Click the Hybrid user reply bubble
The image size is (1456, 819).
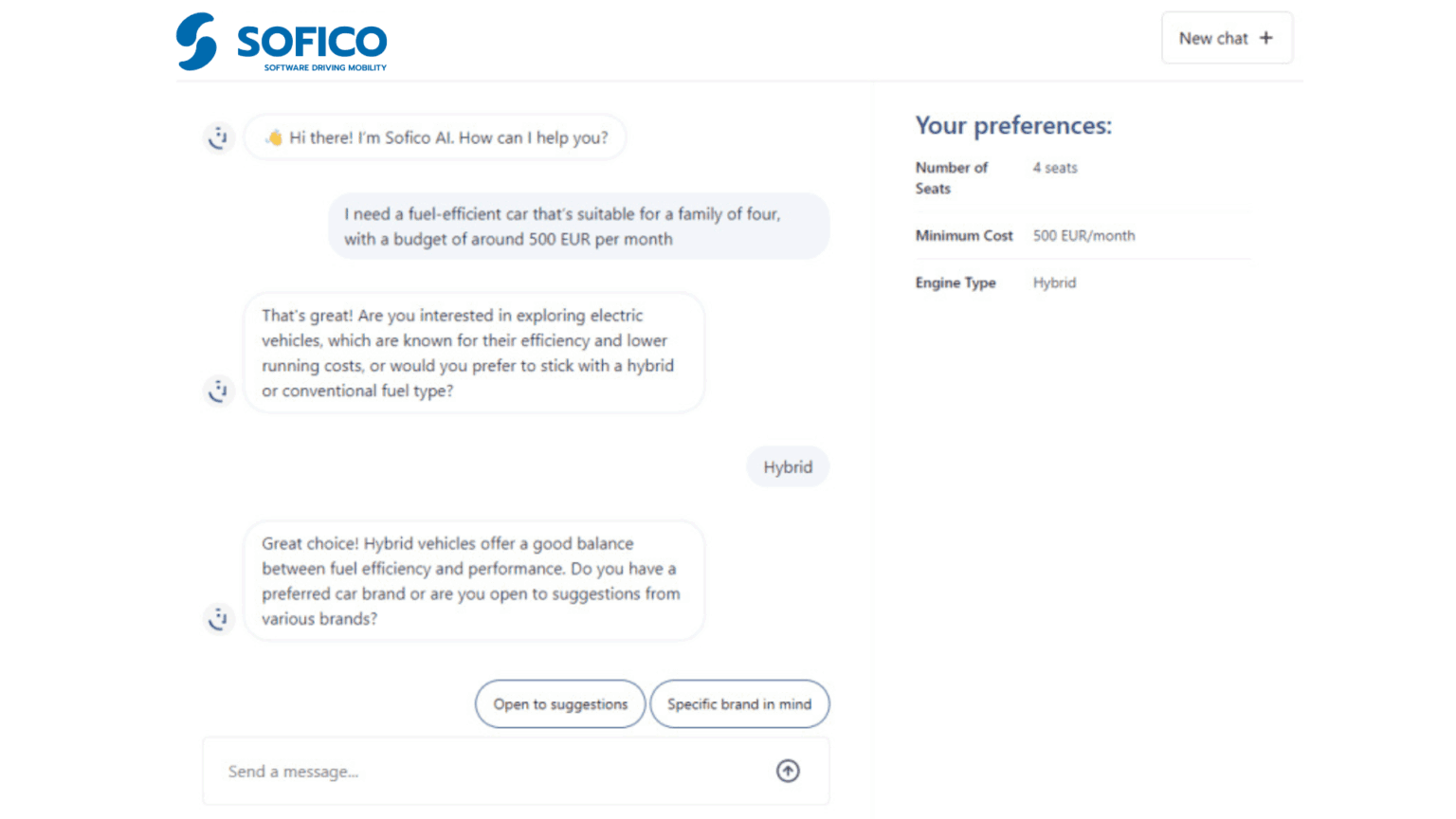coord(788,467)
